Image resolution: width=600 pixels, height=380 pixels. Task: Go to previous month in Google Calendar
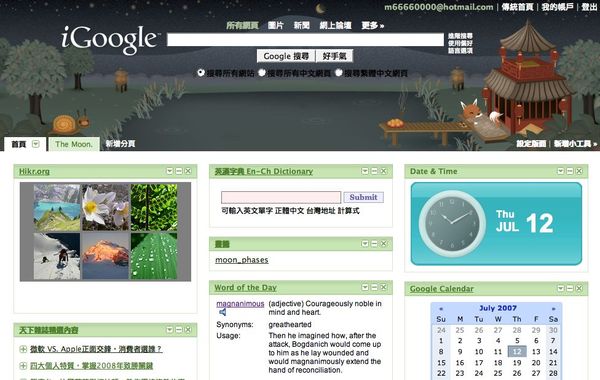pyautogui.click(x=441, y=308)
